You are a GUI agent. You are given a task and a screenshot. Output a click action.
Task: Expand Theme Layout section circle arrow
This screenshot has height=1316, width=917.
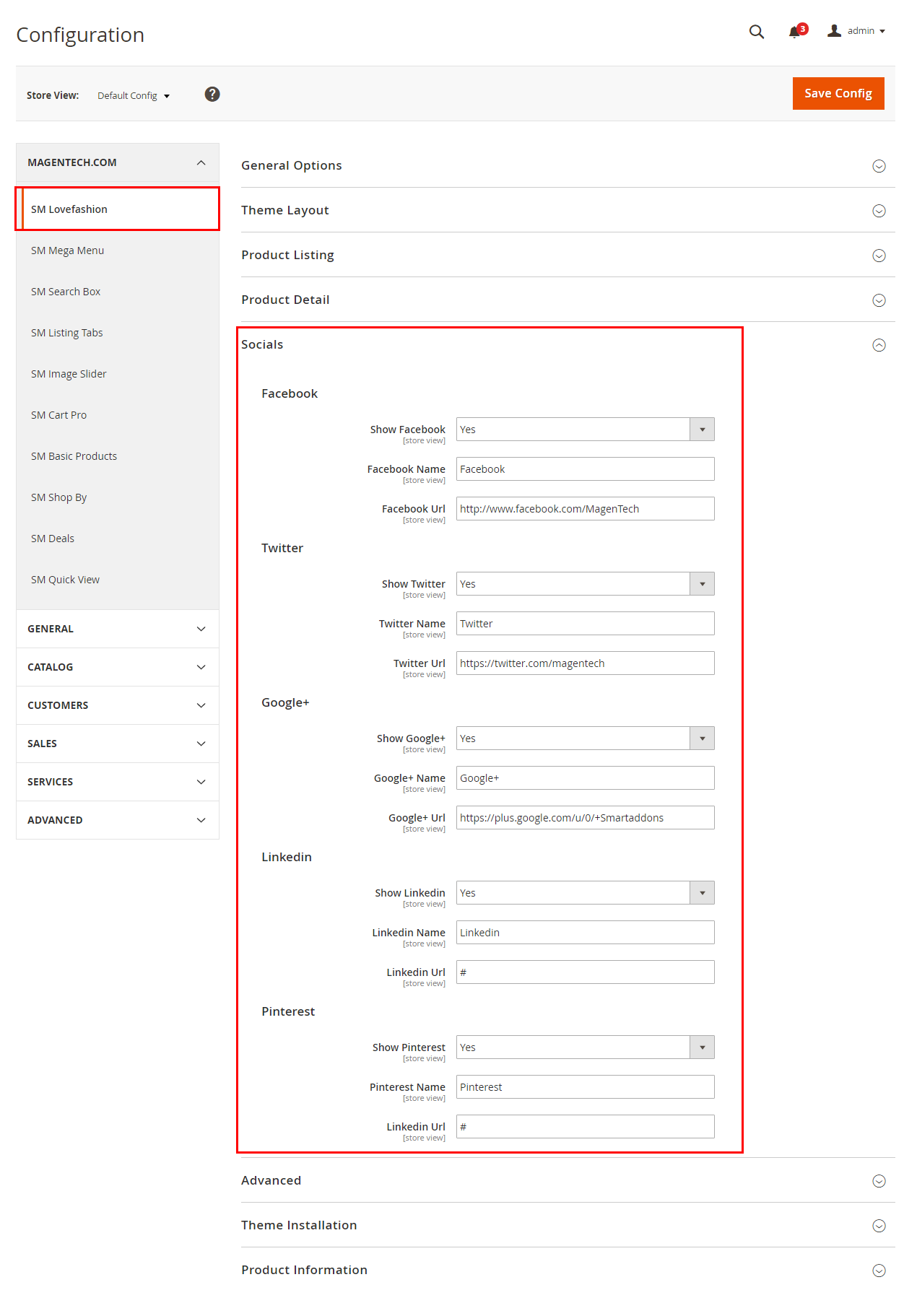click(x=879, y=211)
